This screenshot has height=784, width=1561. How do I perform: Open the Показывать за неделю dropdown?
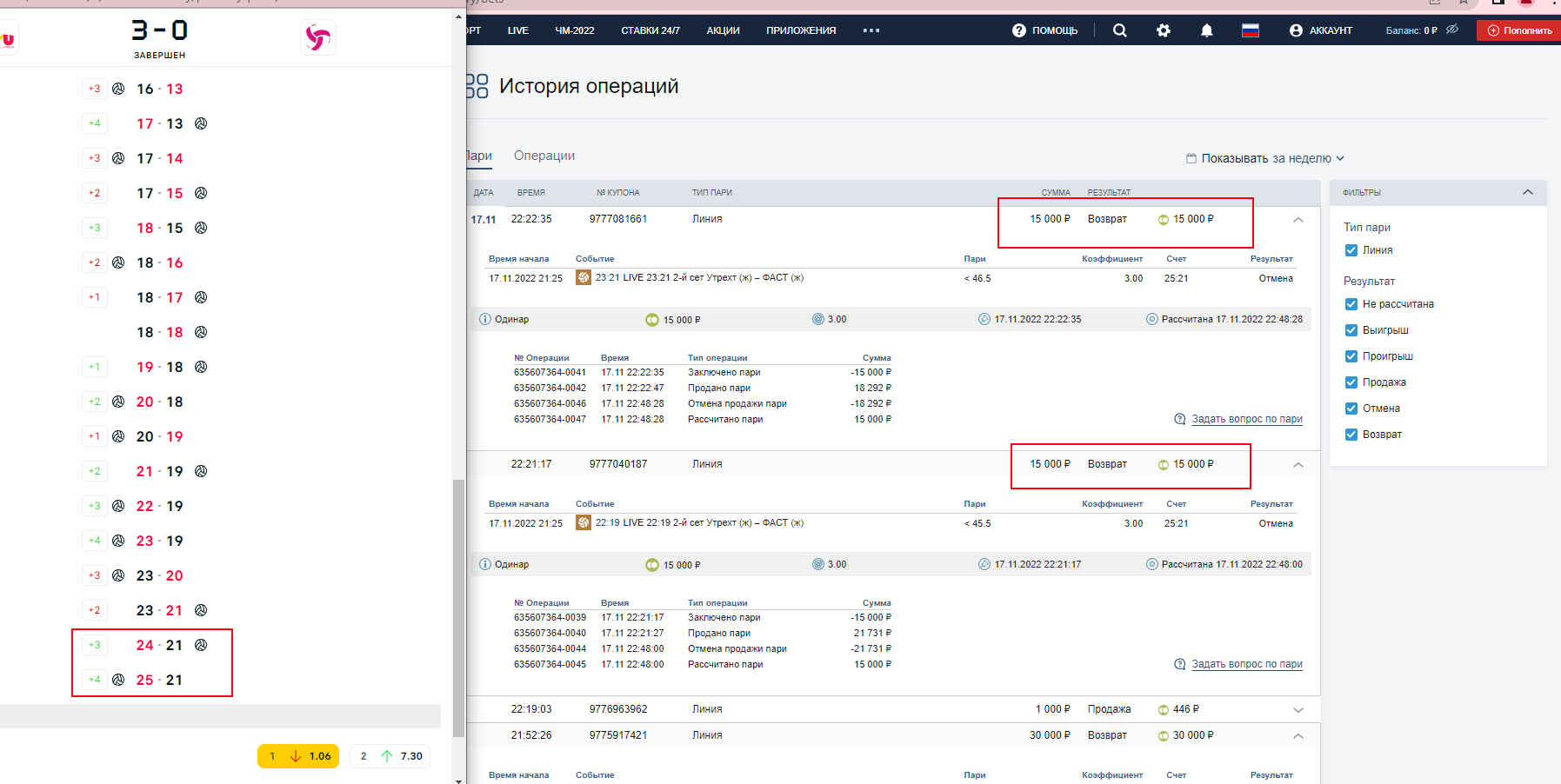click(1265, 158)
